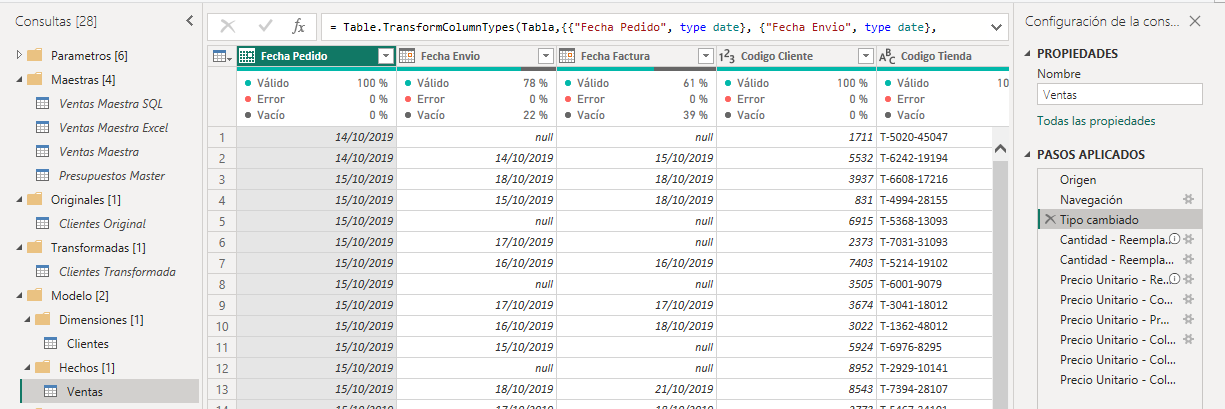Open the Fecha Pedido column filter dropdown
Image resolution: width=1225 pixels, height=409 pixels.
[x=385, y=56]
